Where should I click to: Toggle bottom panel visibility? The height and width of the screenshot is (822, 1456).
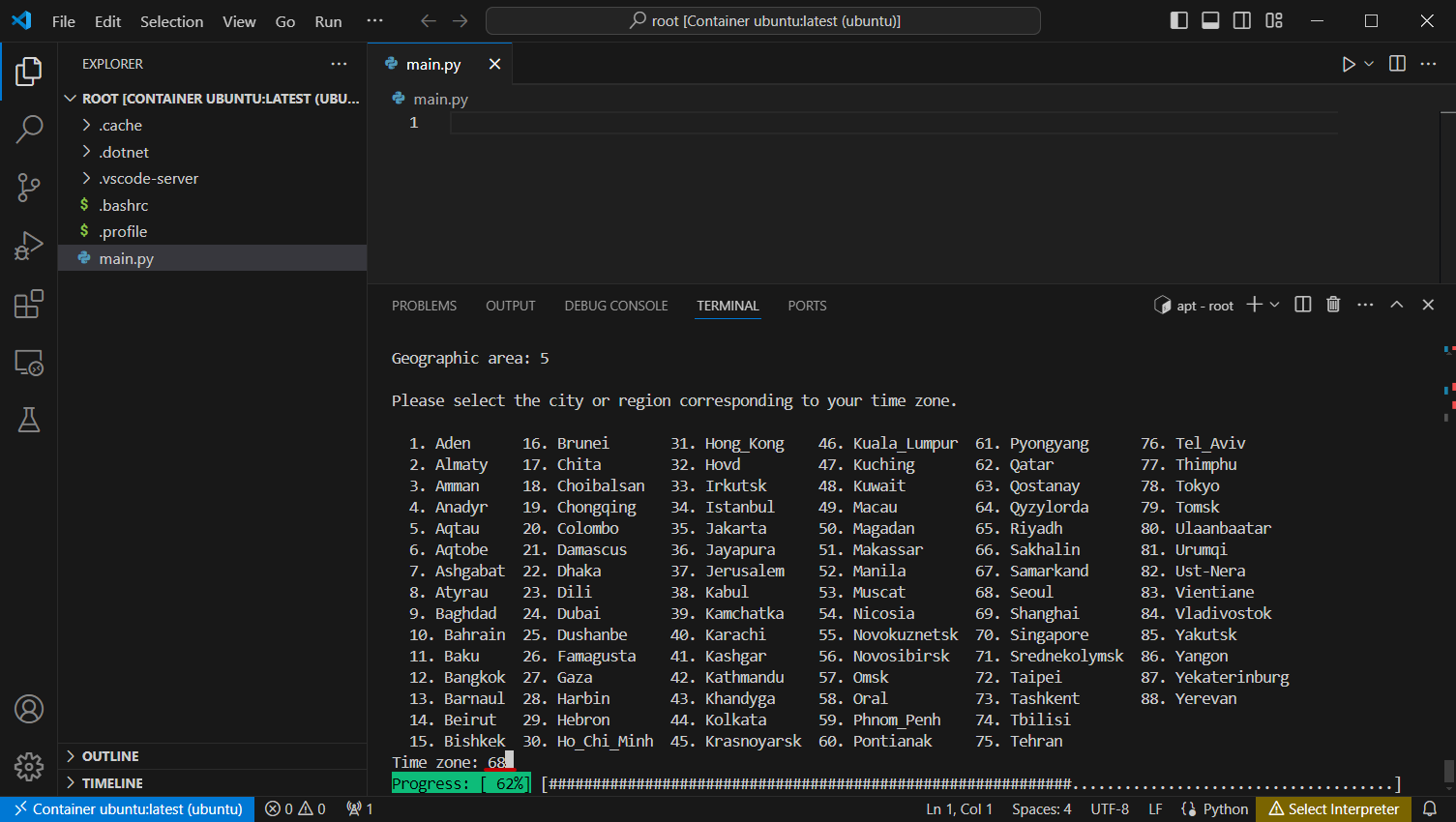pos(1210,20)
